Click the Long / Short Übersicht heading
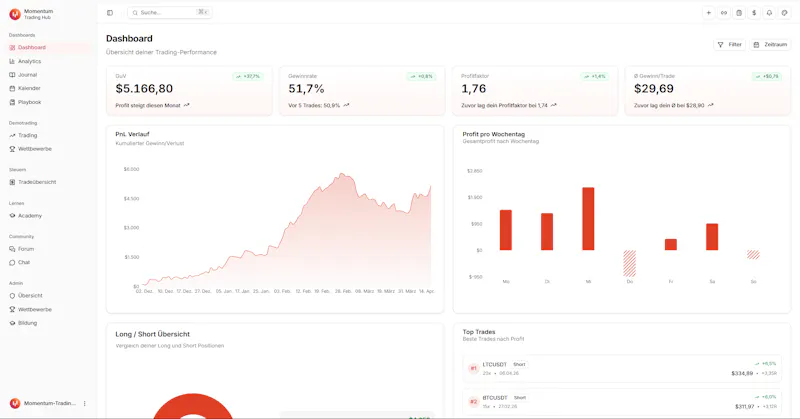The image size is (800, 419). point(153,334)
